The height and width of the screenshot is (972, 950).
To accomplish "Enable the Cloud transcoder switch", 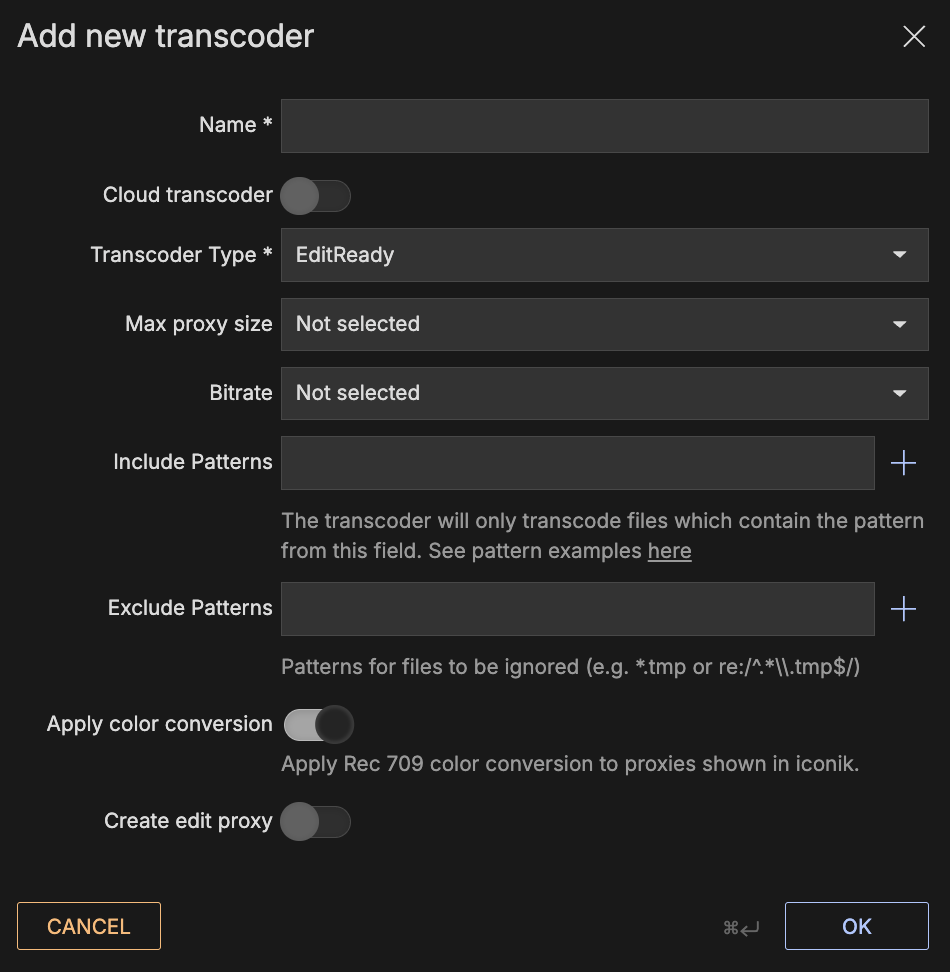I will [x=315, y=196].
